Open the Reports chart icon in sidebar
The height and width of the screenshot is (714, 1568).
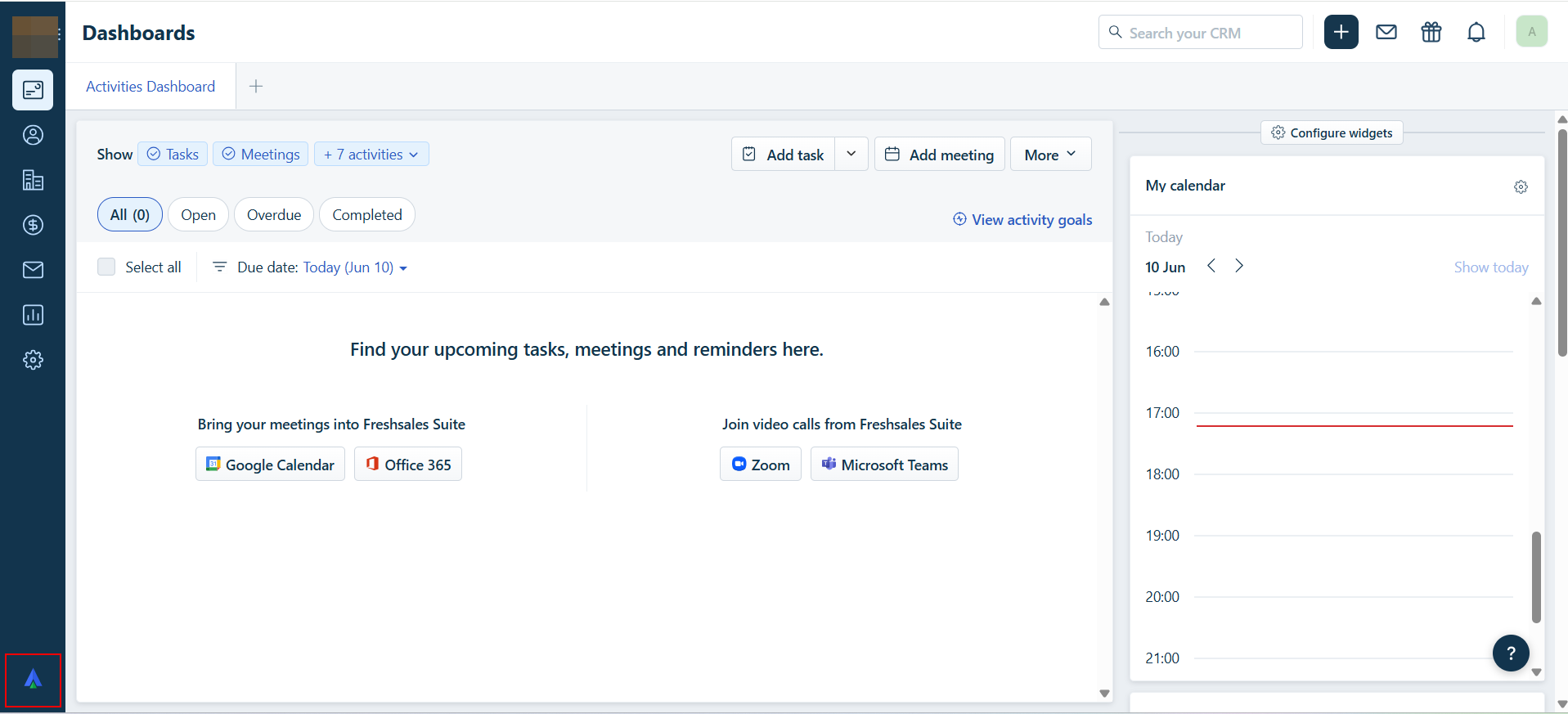(33, 315)
